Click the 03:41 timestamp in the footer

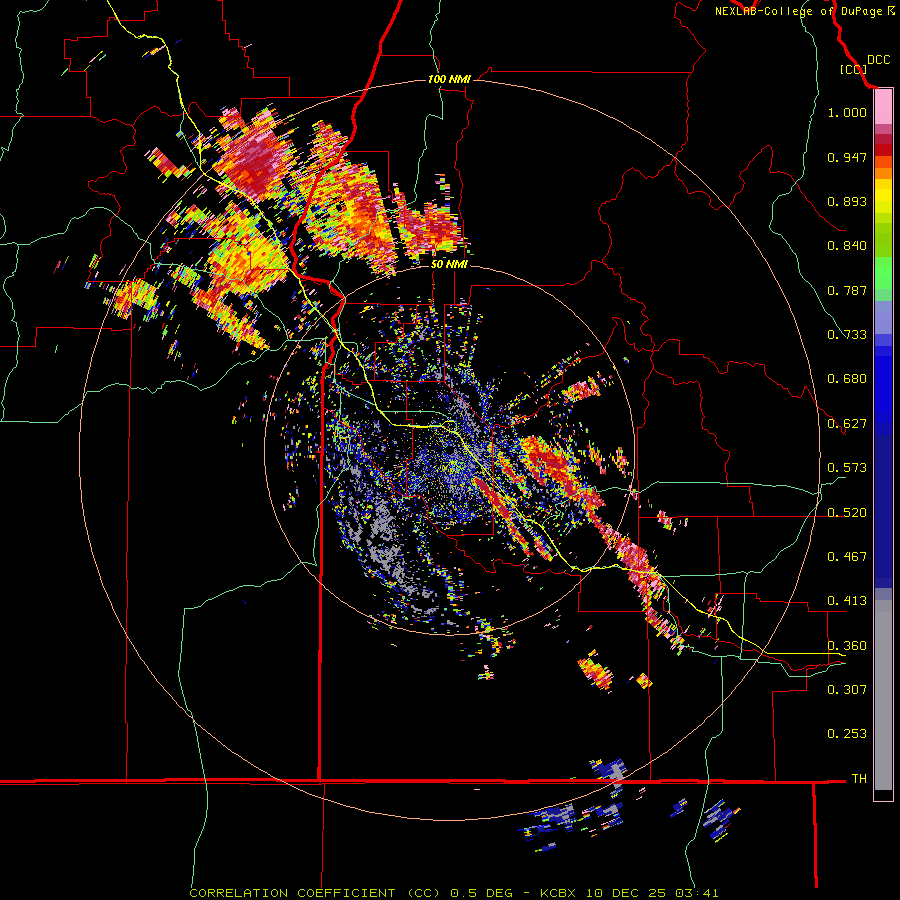click(697, 893)
